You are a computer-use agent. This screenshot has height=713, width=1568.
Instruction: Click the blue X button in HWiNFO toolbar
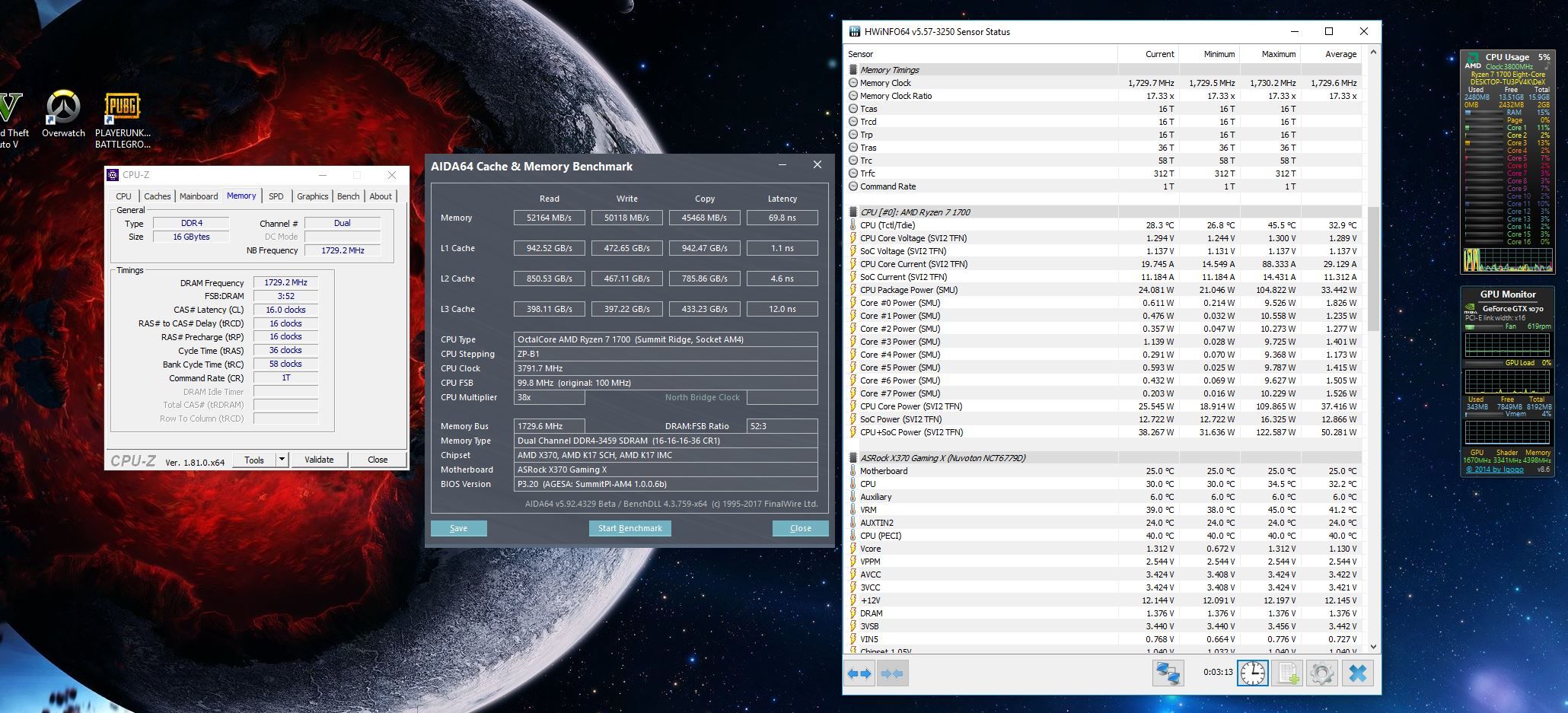click(1358, 673)
